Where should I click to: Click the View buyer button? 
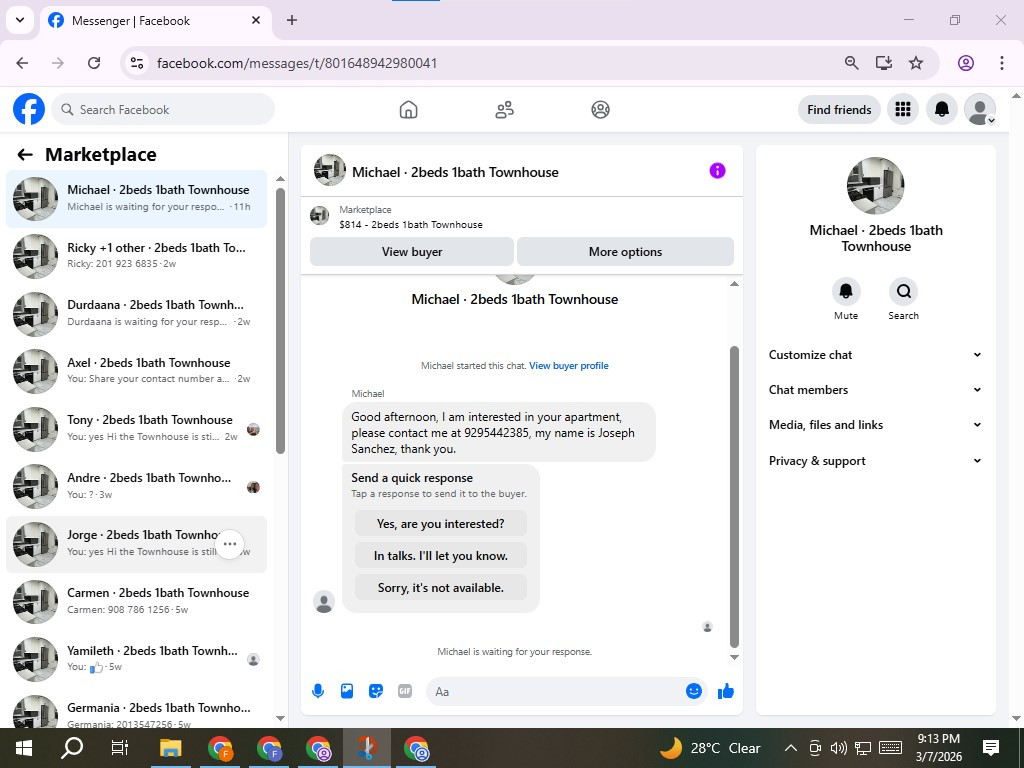pos(412,251)
